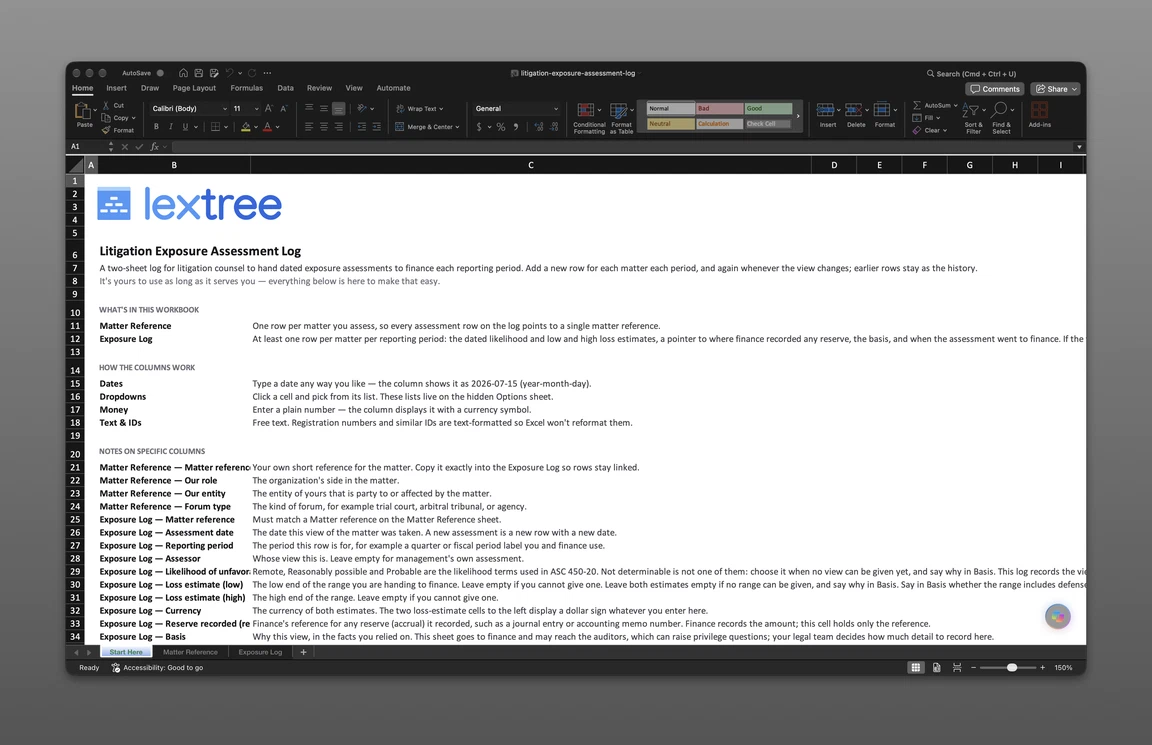Open the Comments button
The width and height of the screenshot is (1152, 745).
[x=995, y=89]
